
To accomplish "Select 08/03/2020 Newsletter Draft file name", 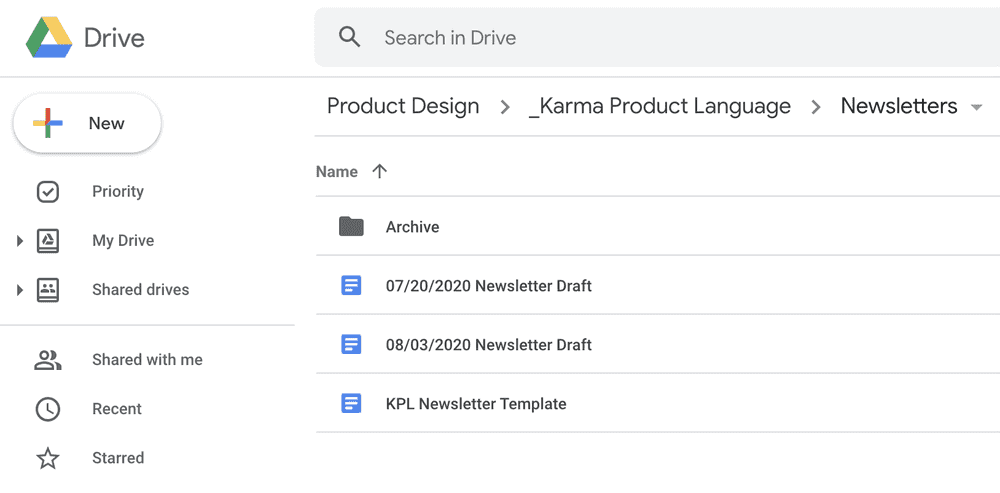I will pos(489,345).
